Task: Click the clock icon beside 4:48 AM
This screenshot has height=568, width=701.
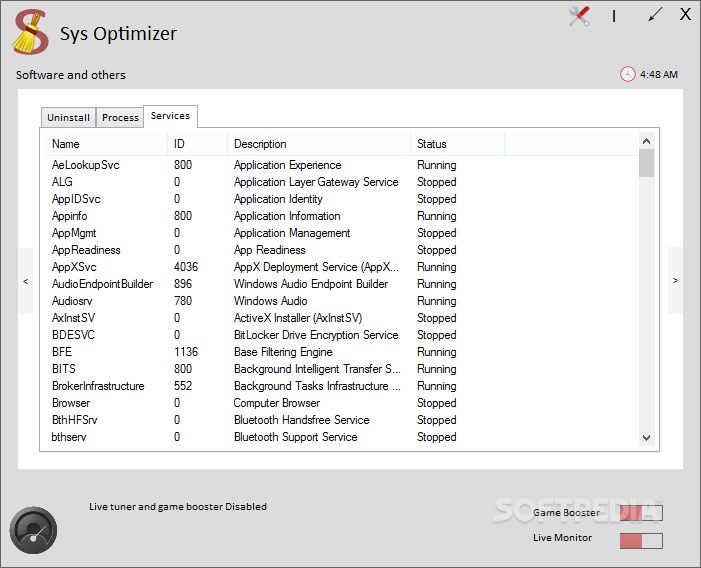Action: [627, 74]
